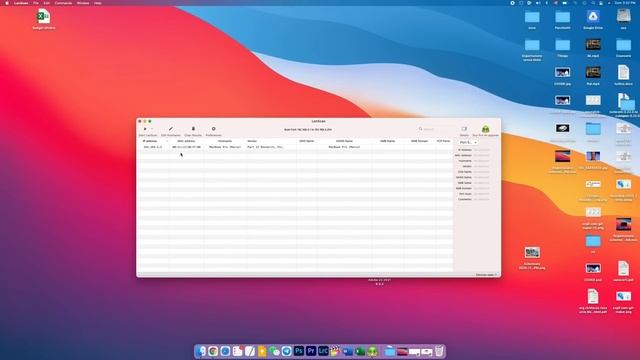Launch Lightroom Classic from the Dock
This screenshot has width=640, height=360.
[323, 351]
